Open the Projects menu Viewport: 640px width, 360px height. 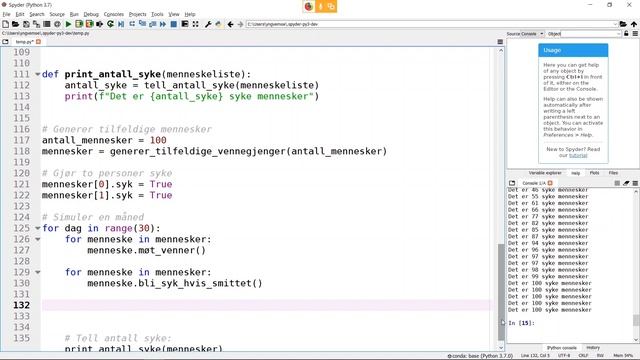pyautogui.click(x=138, y=14)
